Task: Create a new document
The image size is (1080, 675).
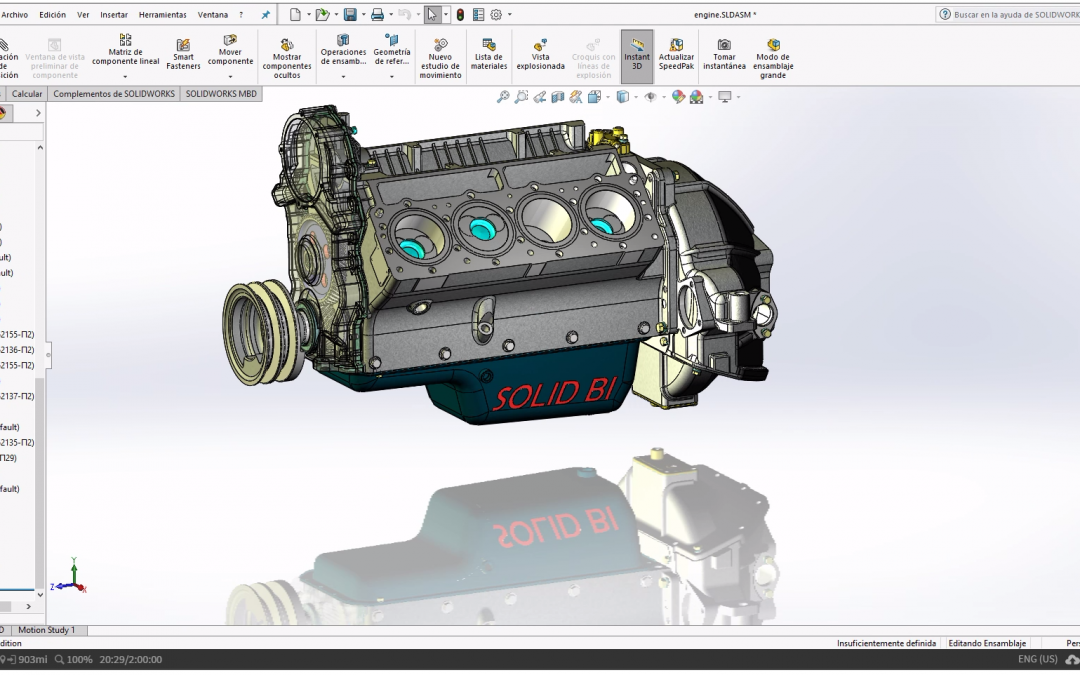Action: point(295,14)
